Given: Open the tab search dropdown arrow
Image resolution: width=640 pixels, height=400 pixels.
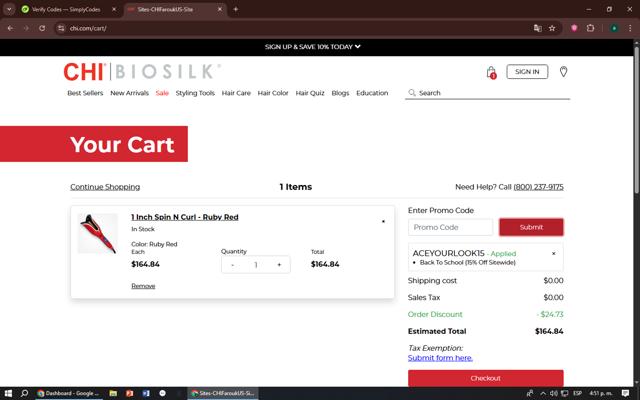Looking at the screenshot, I should (9, 9).
